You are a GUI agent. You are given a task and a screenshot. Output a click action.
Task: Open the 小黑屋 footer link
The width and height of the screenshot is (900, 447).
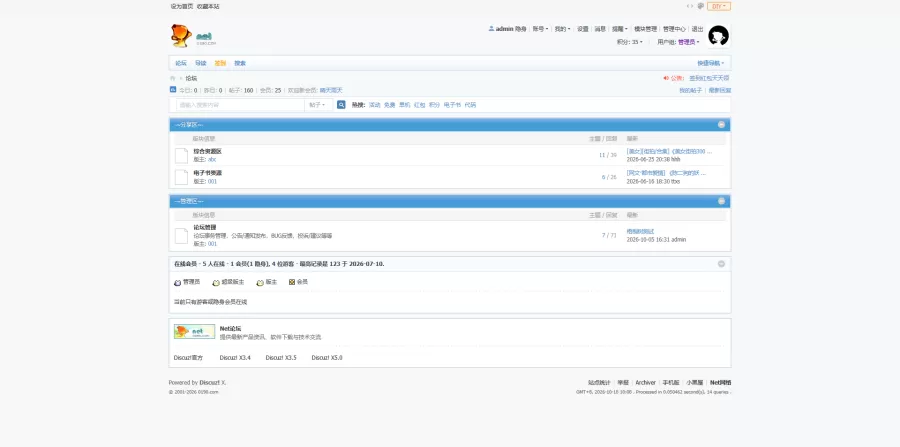click(695, 383)
